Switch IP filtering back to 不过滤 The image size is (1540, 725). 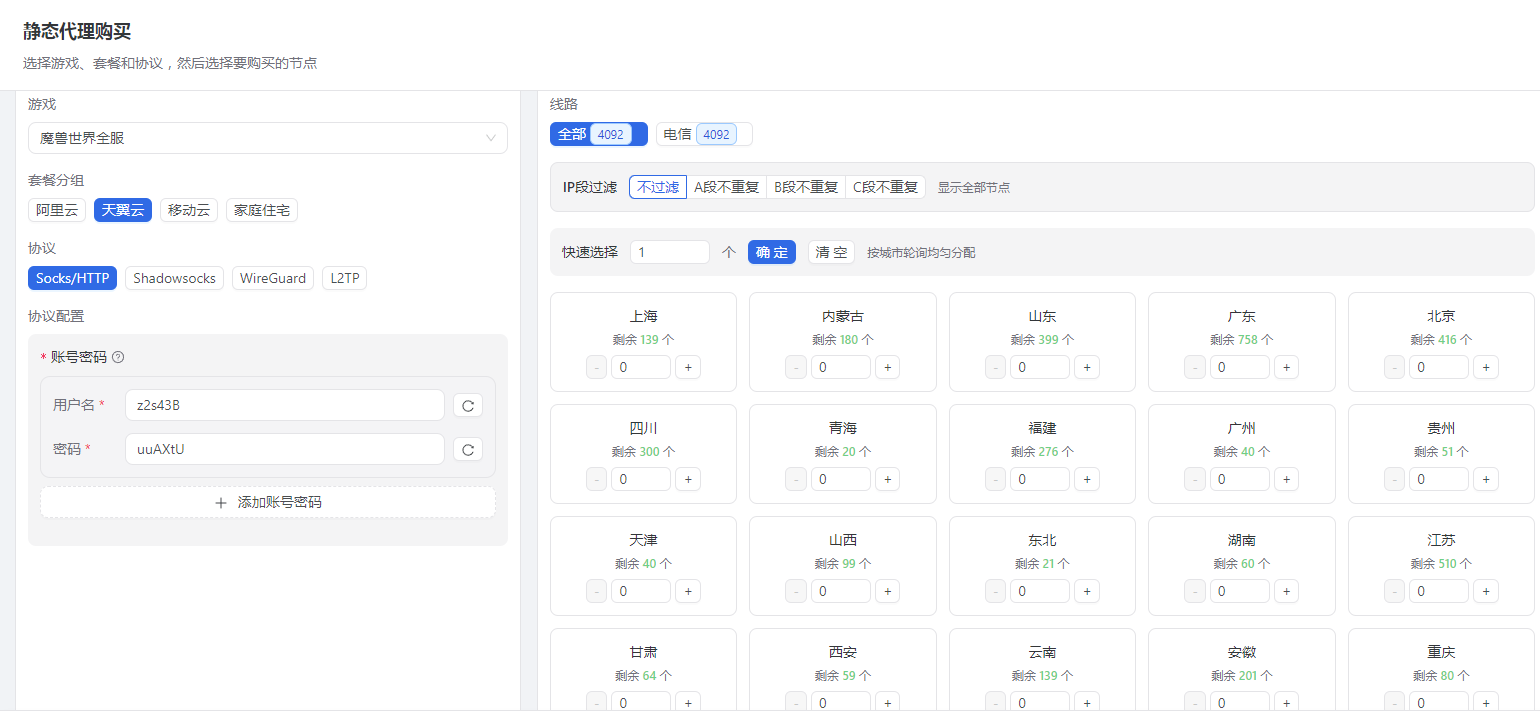[657, 186]
